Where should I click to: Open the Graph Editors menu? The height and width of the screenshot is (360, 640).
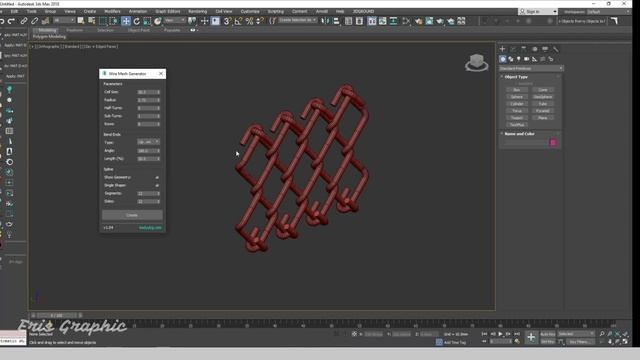168,11
